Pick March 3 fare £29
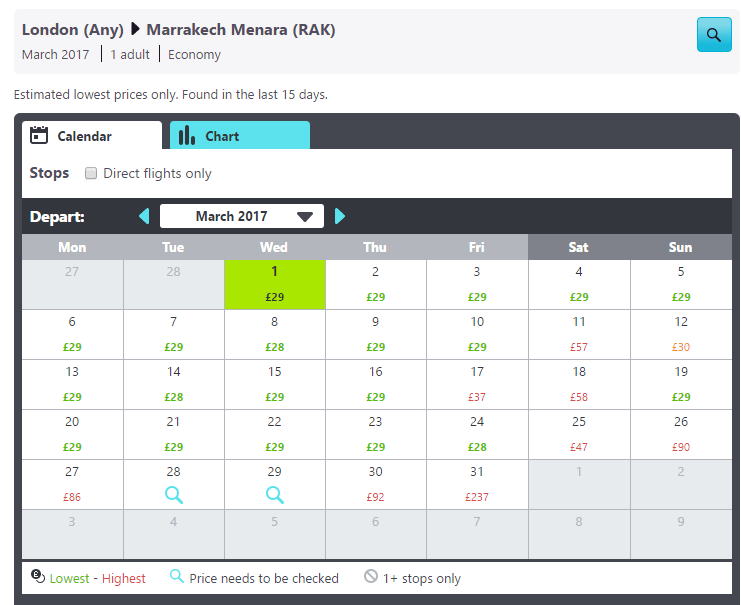 [x=477, y=285]
